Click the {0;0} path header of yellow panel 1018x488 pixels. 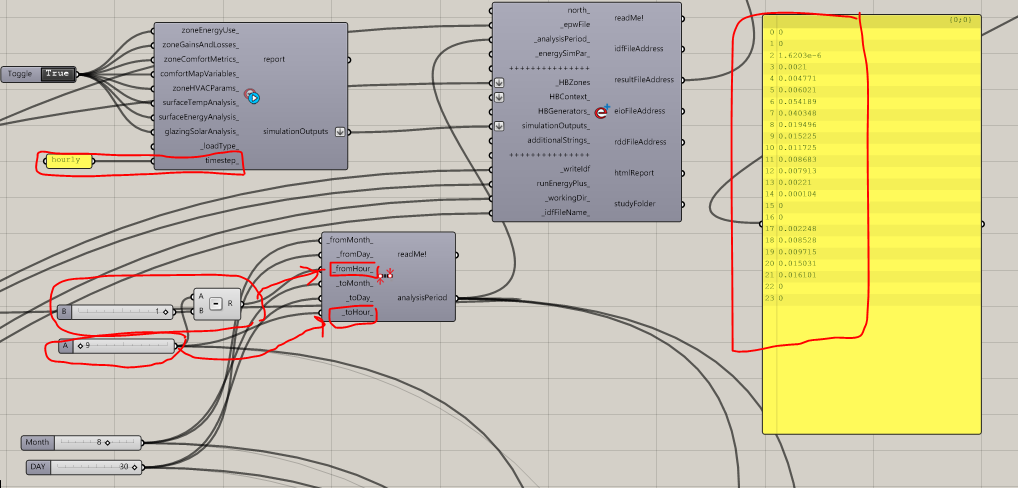click(960, 20)
